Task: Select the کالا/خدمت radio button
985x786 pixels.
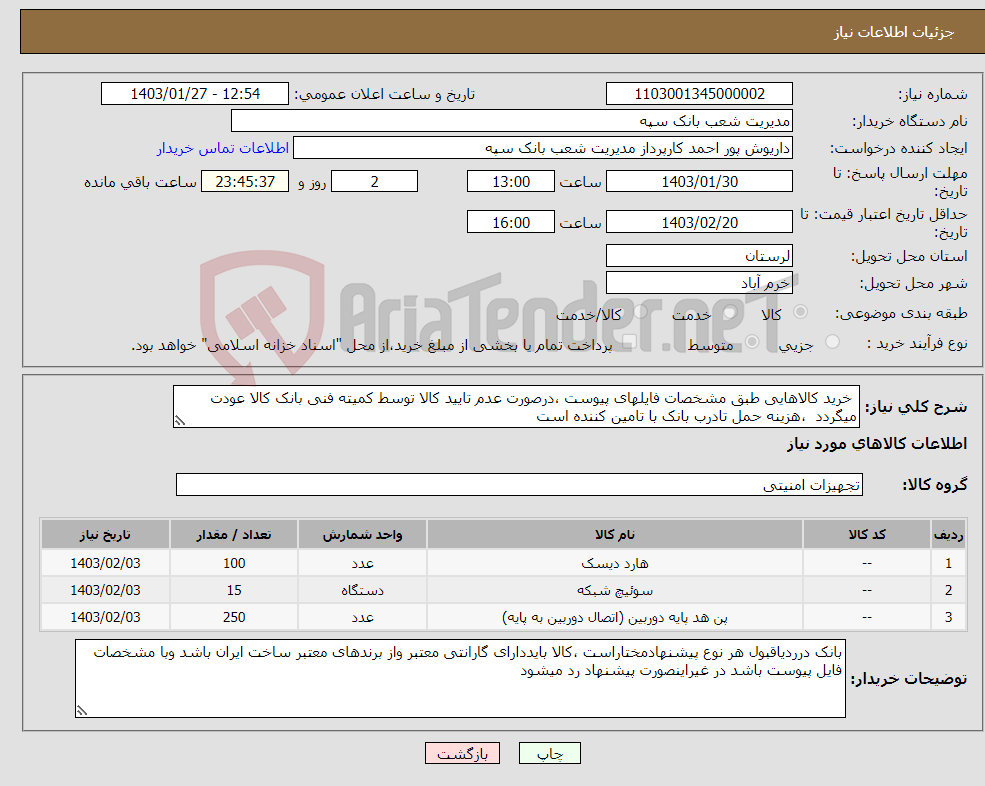Action: pos(641,312)
